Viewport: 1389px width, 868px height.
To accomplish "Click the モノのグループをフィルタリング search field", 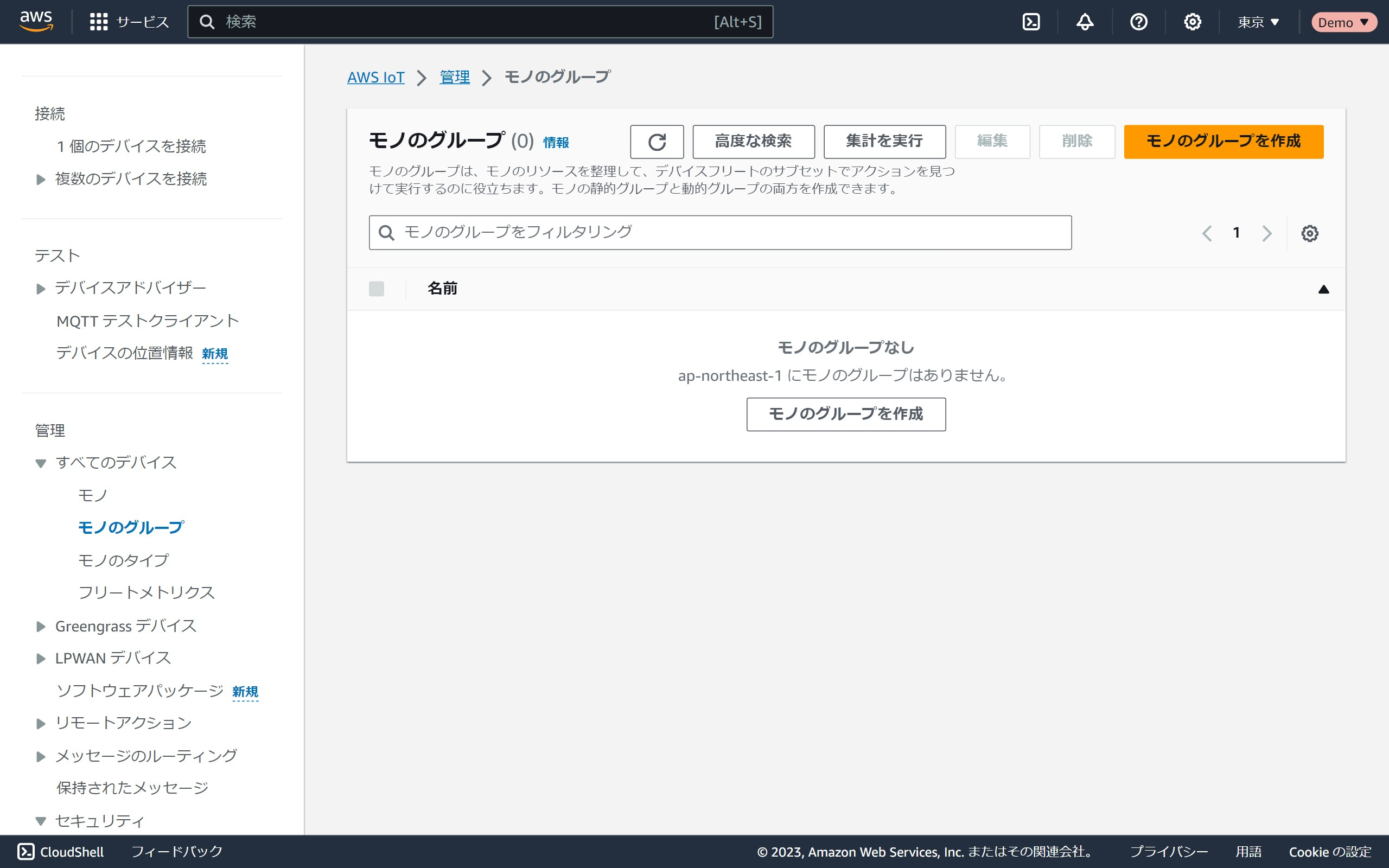I will 729,233.
